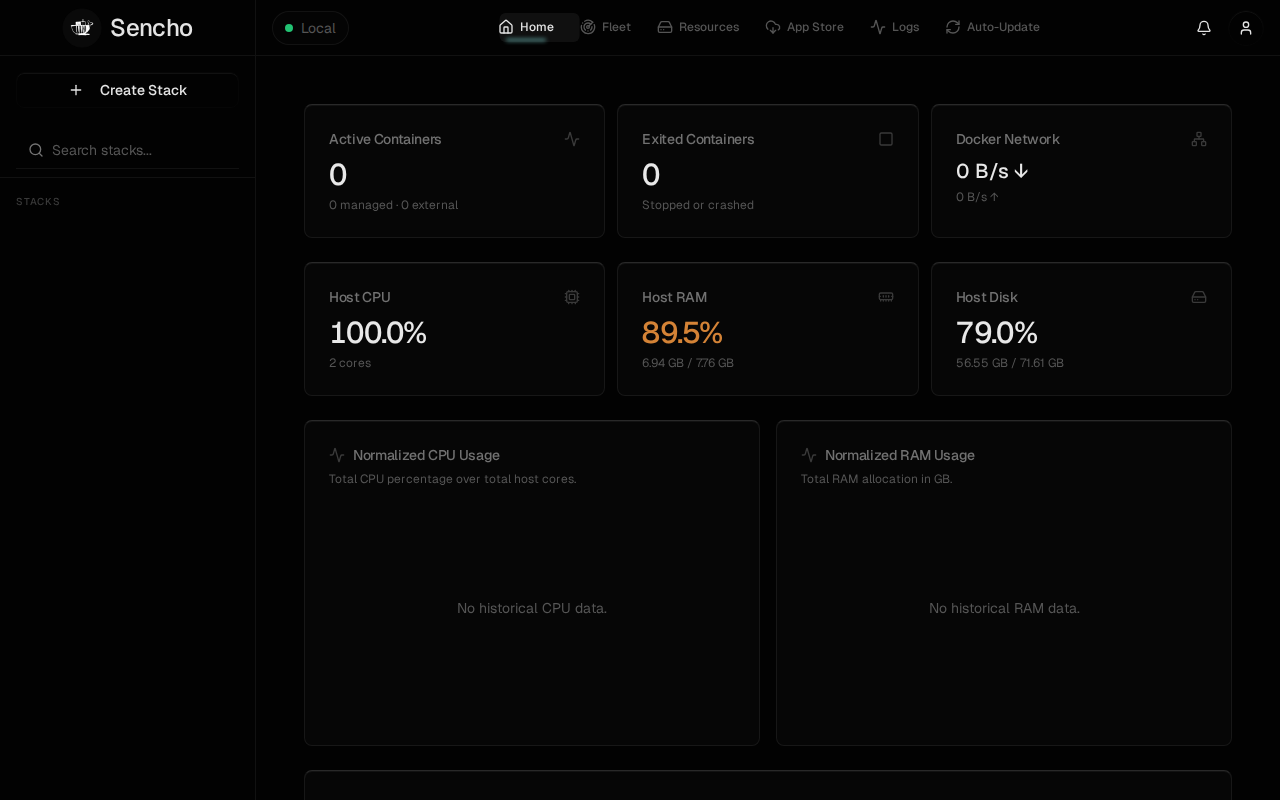
Task: Open the user profile icon
Action: pos(1246,28)
